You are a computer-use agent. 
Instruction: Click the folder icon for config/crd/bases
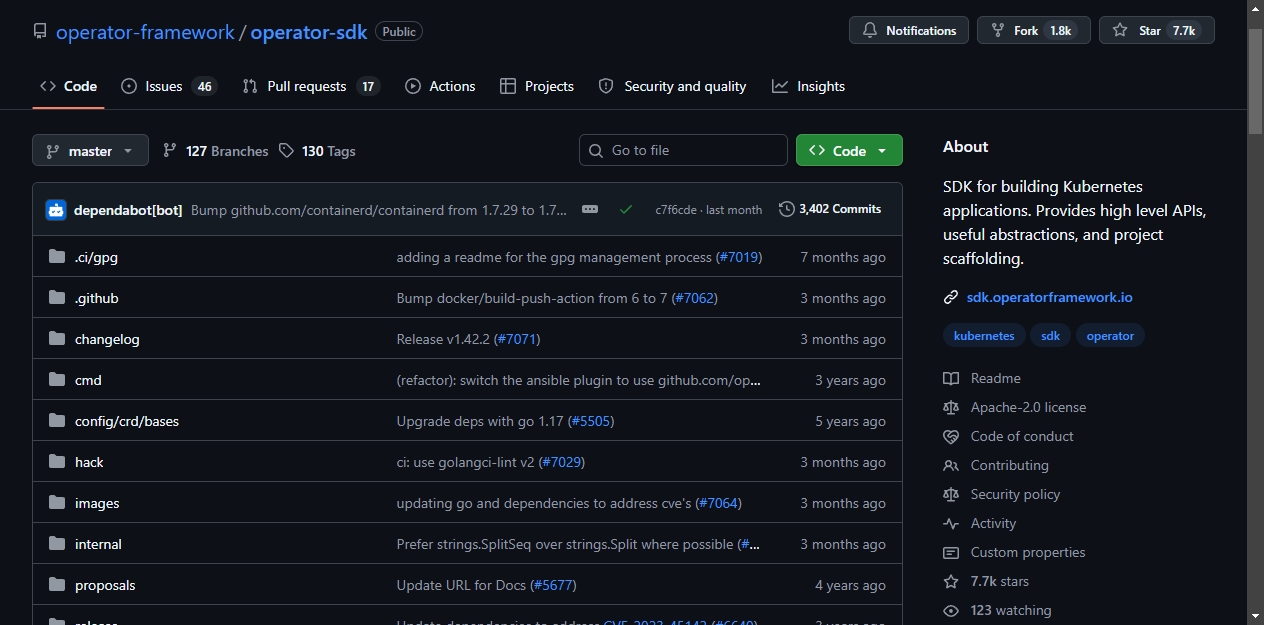click(x=56, y=421)
